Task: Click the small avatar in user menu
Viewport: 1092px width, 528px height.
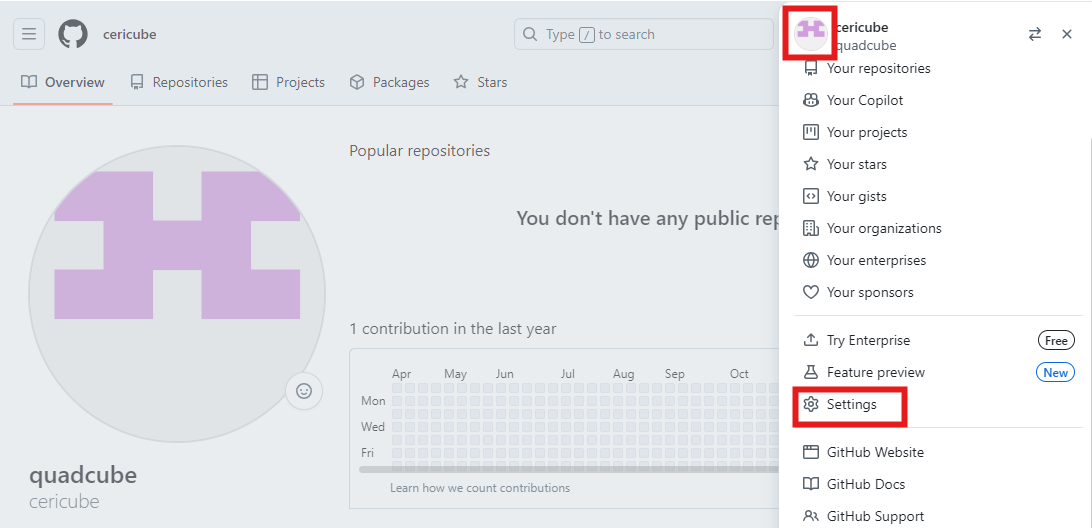Action: pos(810,34)
